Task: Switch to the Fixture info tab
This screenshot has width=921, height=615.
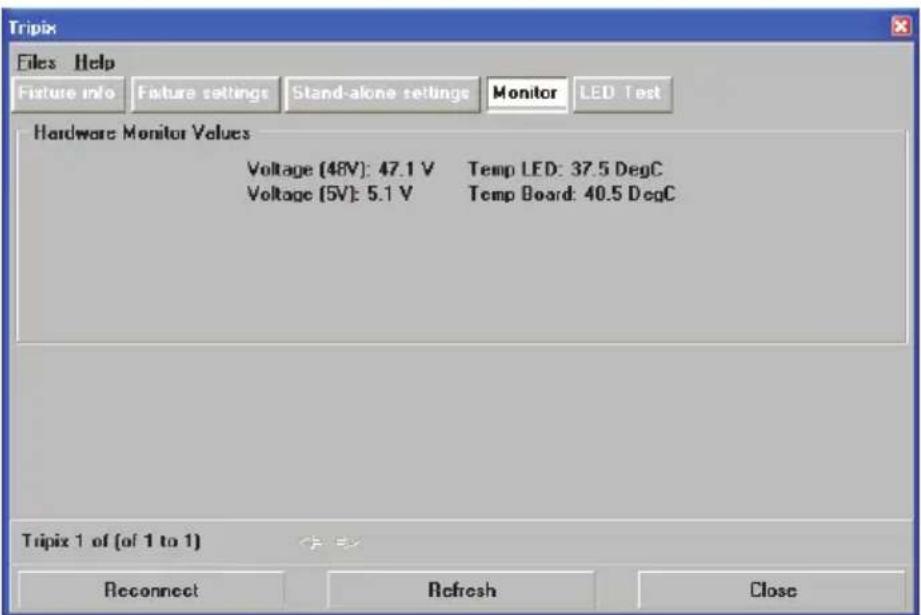Action: tap(68, 94)
